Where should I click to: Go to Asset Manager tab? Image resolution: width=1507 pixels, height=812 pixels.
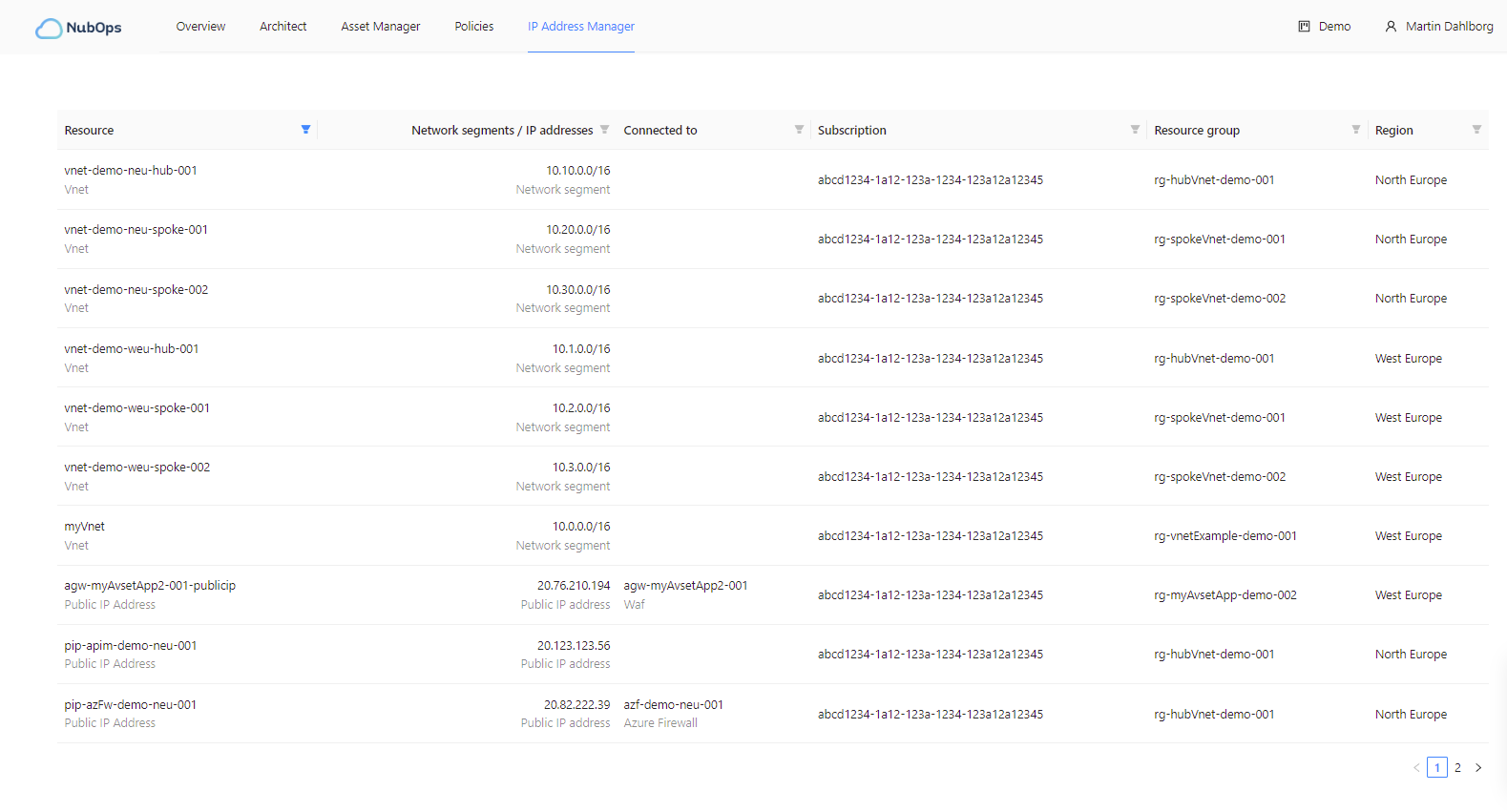pos(380,27)
